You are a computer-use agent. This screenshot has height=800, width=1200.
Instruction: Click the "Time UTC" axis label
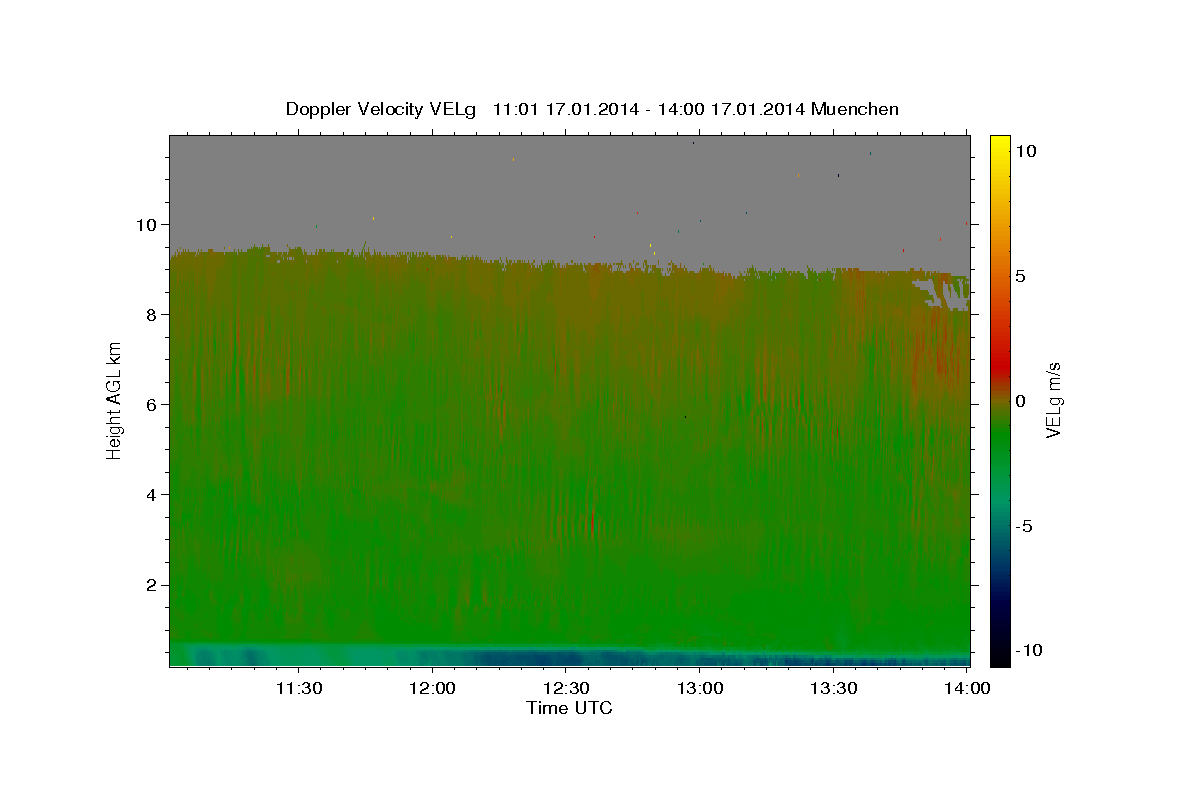569,708
